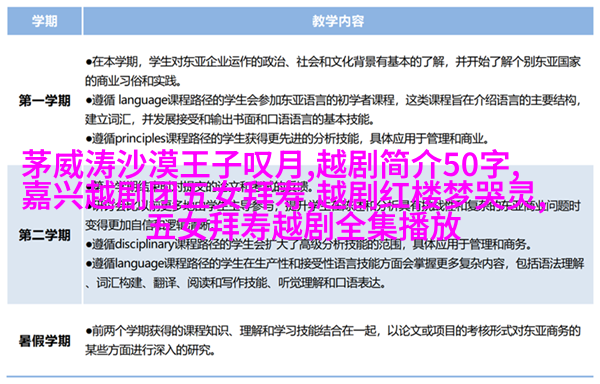
Task: Select the '教学内容' column header
Action: pyautogui.click(x=338, y=21)
